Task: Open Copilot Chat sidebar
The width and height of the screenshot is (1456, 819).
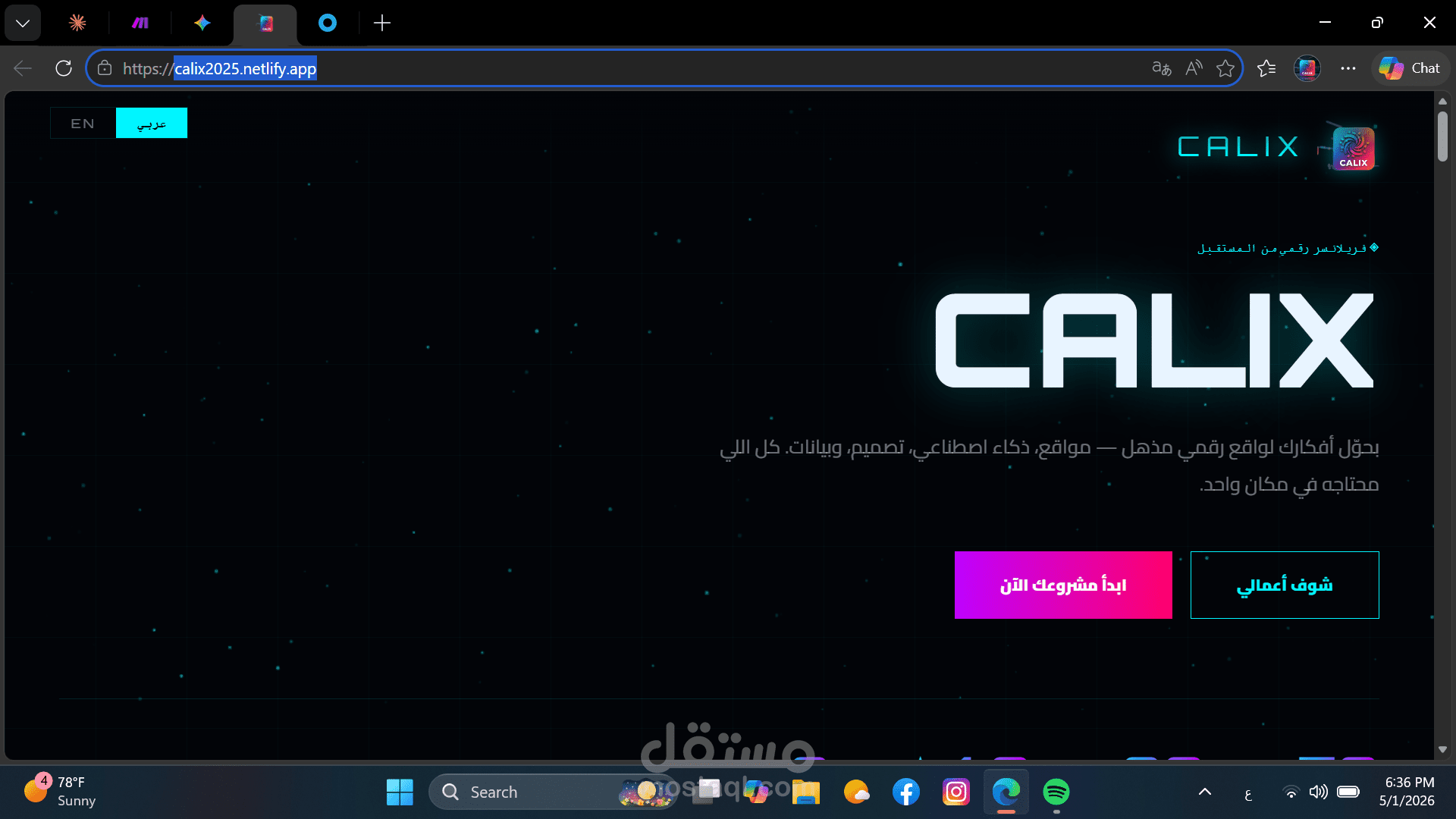Action: point(1410,68)
